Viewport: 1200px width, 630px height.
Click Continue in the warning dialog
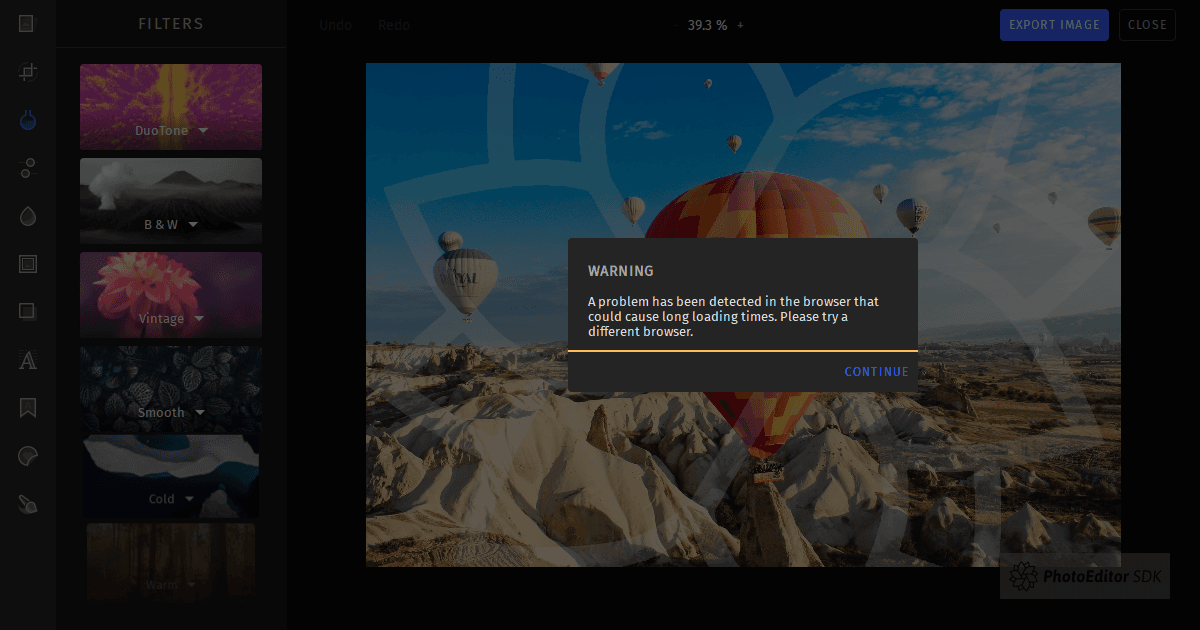(876, 372)
